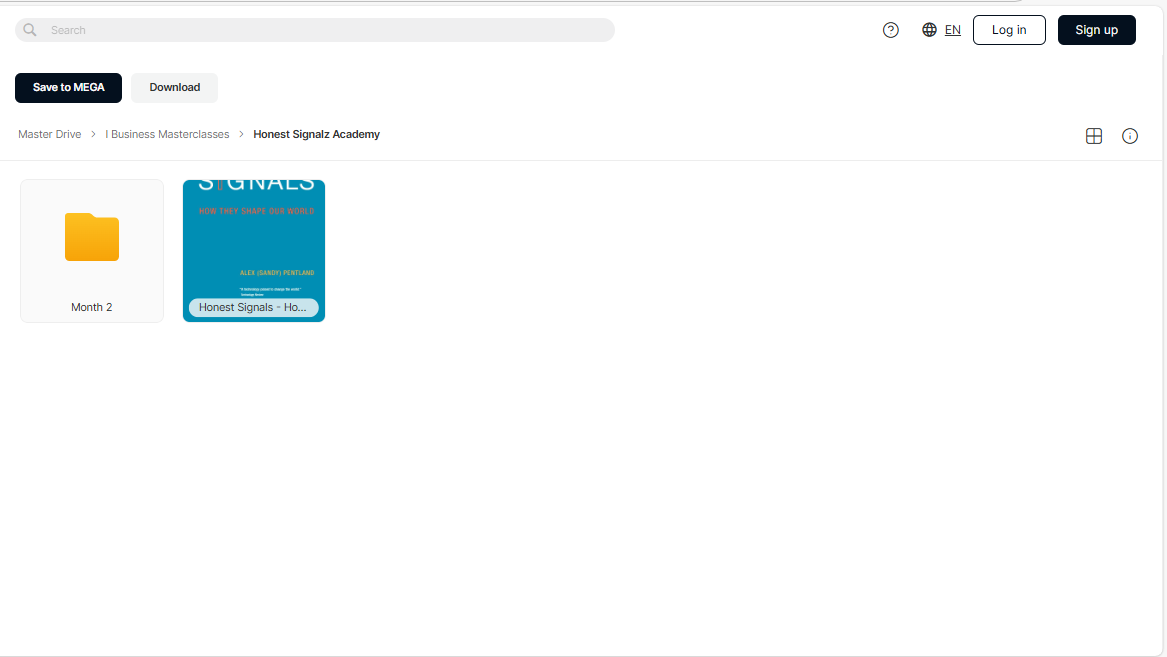This screenshot has height=657, width=1167.
Task: Click the globe language icon
Action: pos(929,30)
